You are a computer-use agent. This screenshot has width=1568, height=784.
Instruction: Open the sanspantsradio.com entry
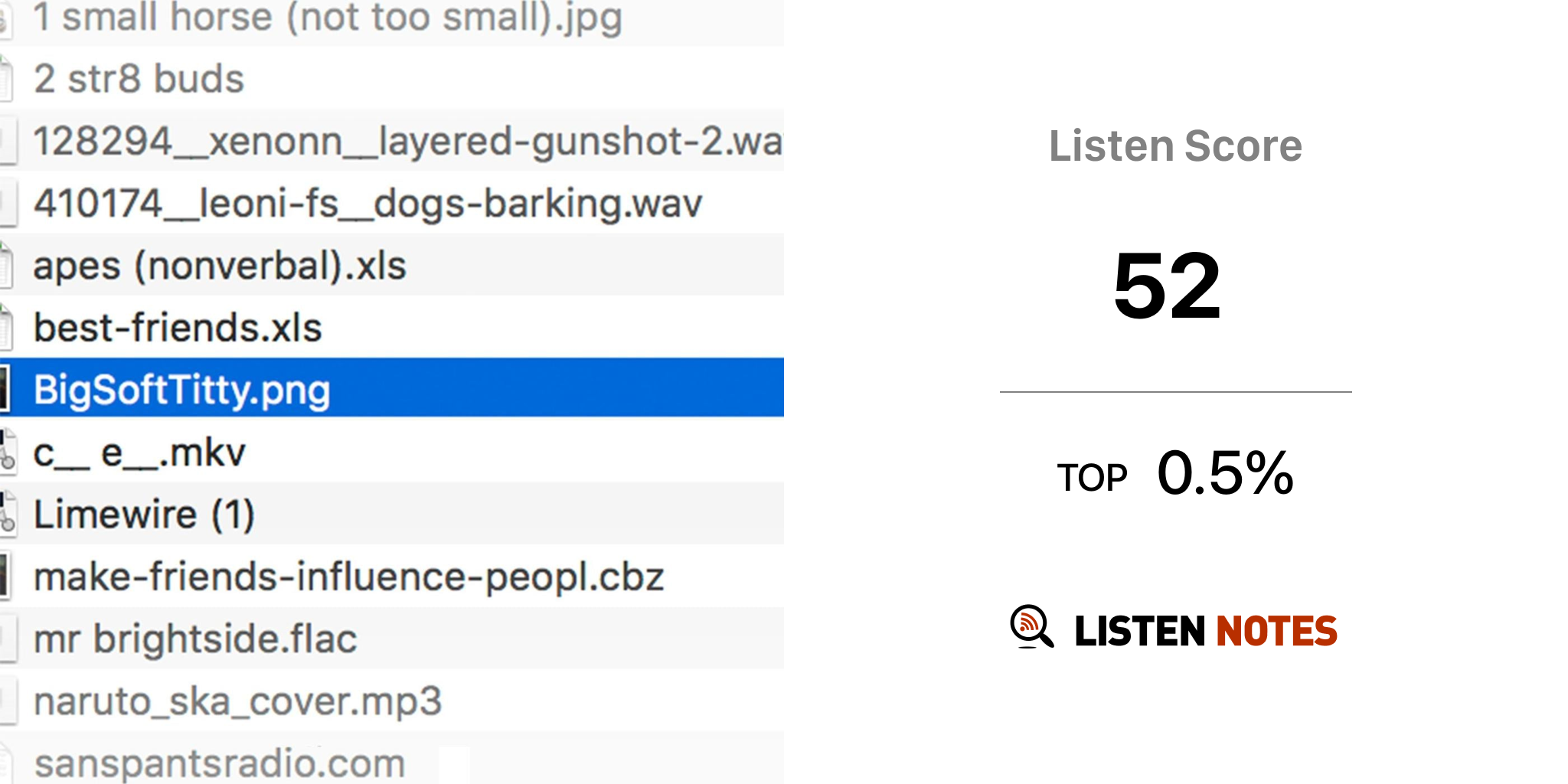tap(220, 763)
